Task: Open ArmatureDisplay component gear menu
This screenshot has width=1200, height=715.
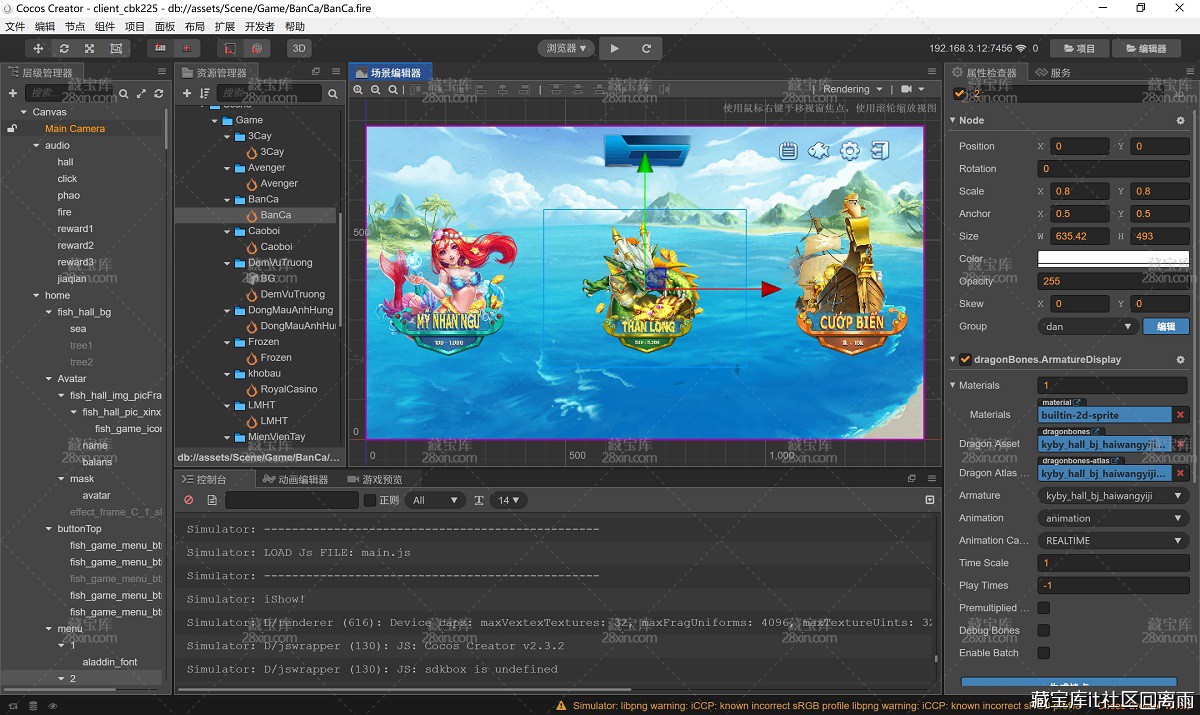Action: click(1180, 360)
